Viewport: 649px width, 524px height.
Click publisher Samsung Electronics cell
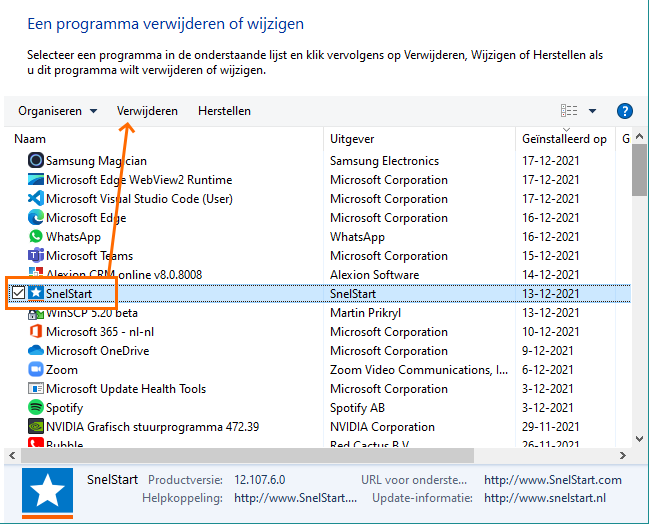click(x=384, y=161)
